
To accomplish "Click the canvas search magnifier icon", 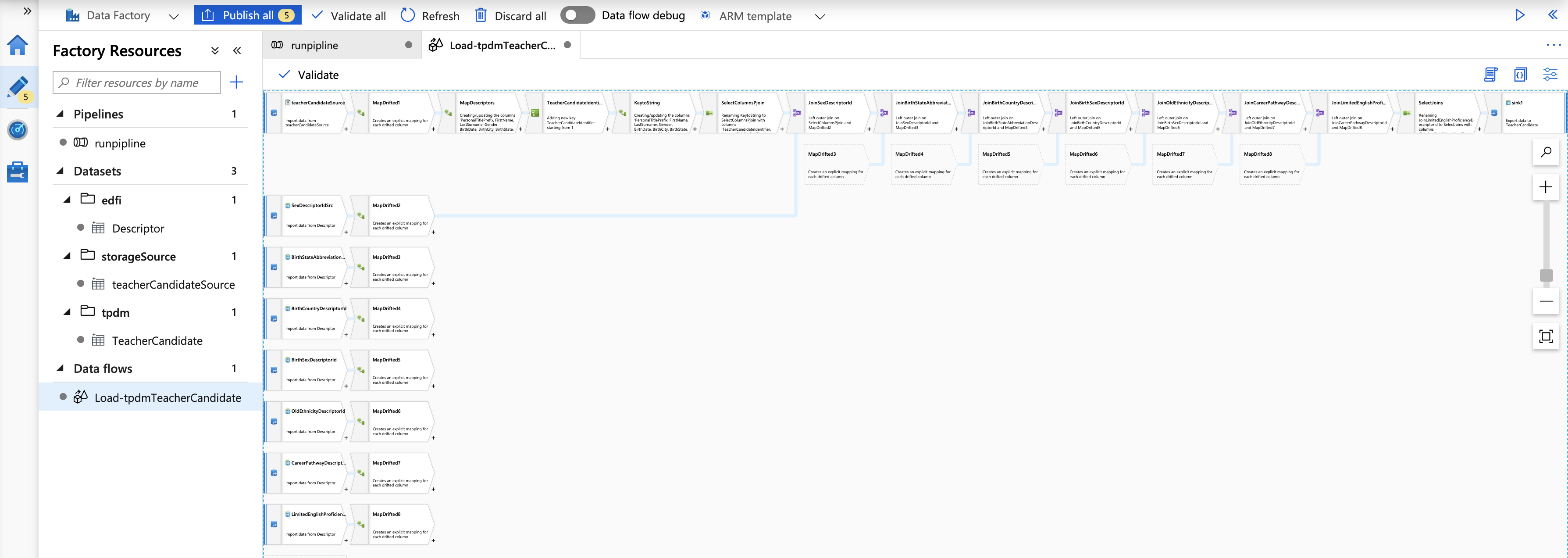I will (1546, 152).
